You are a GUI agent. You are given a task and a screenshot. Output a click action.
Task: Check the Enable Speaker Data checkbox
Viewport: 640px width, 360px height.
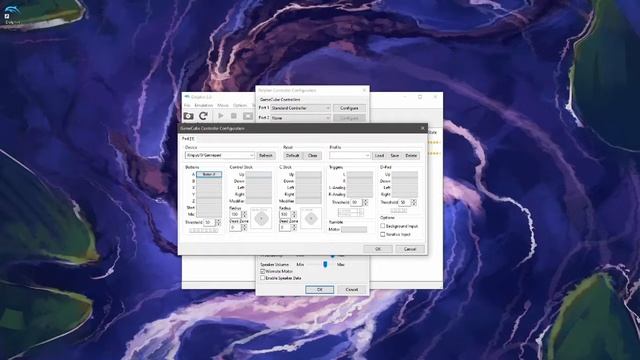pos(263,278)
